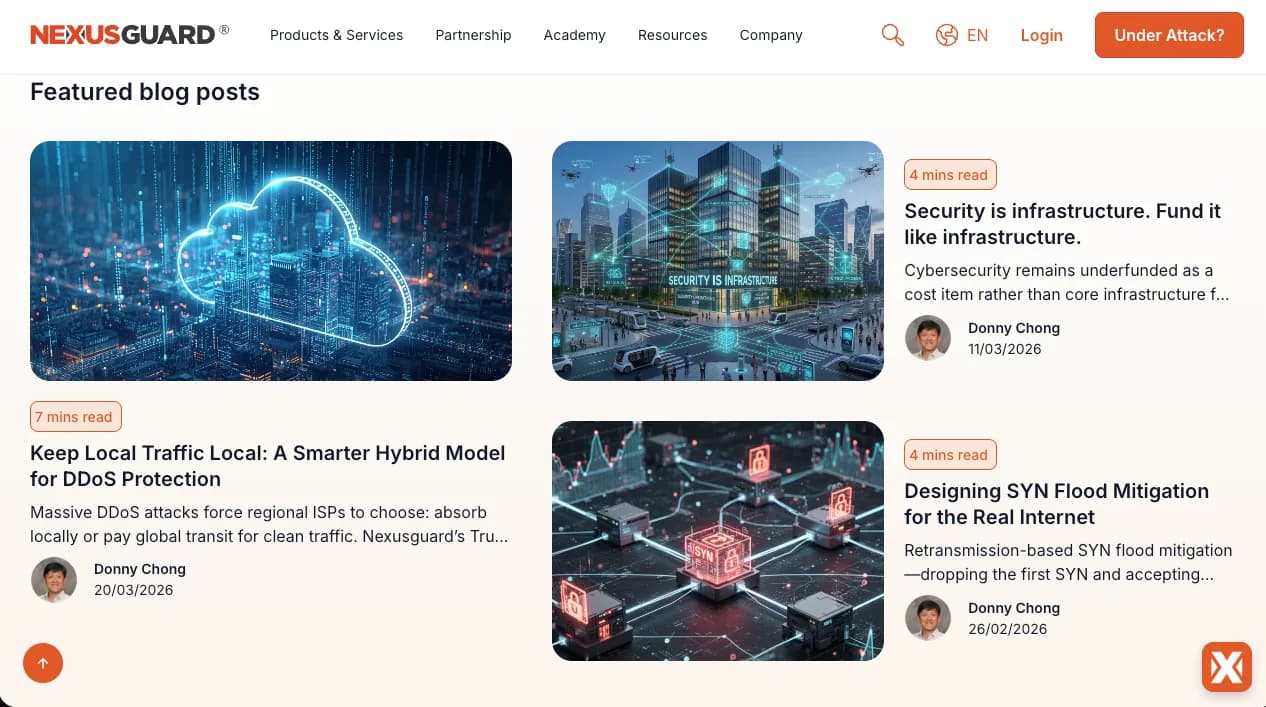
Task: Click the orange back-to-top arrow
Action: pyautogui.click(x=43, y=663)
